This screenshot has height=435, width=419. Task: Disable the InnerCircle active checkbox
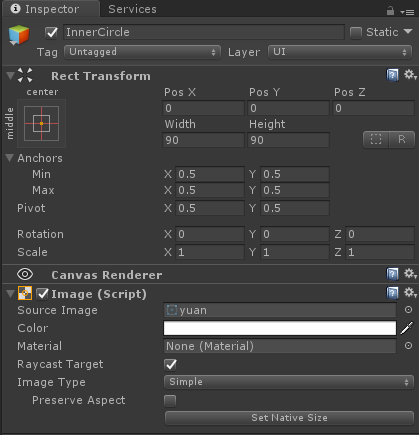tap(52, 33)
